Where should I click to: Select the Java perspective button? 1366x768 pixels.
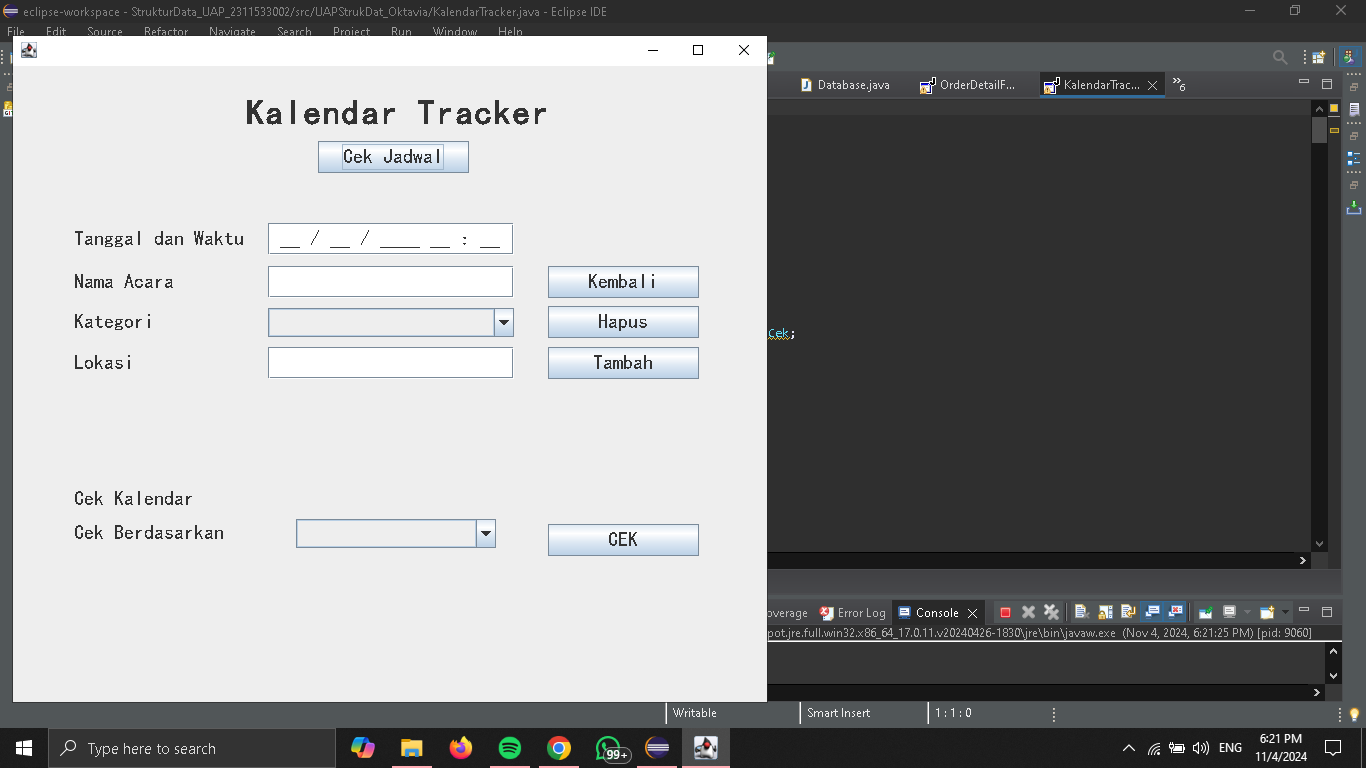[x=1350, y=58]
